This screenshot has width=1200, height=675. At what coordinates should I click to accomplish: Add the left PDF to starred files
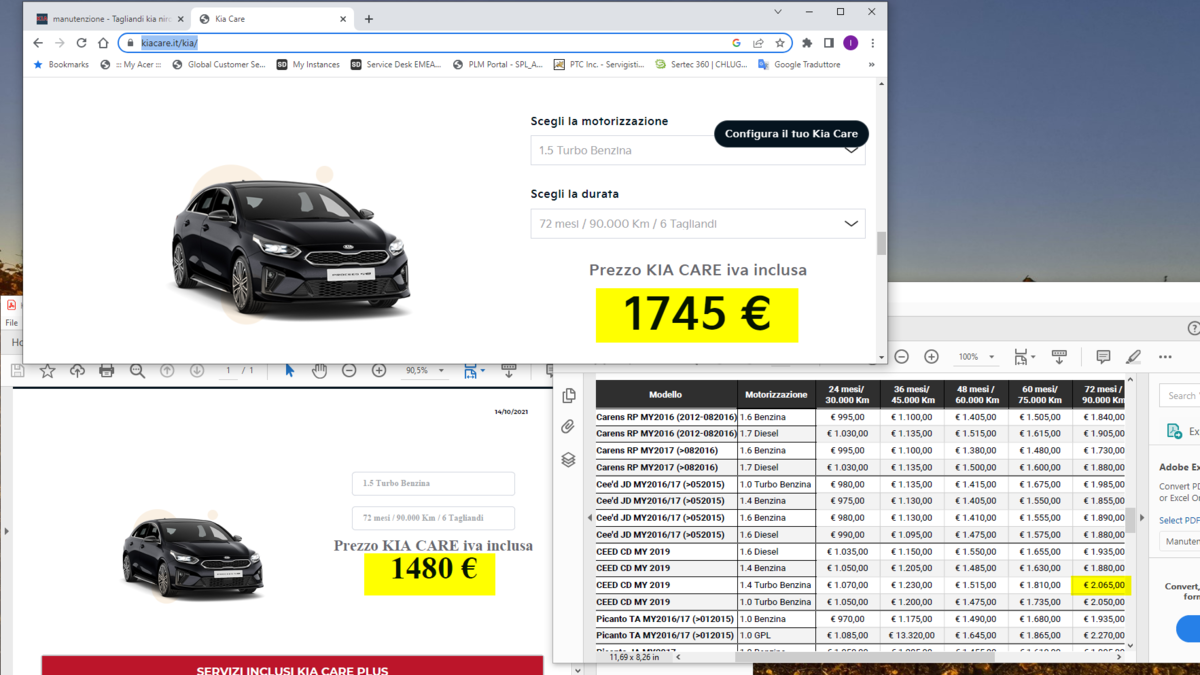(47, 371)
